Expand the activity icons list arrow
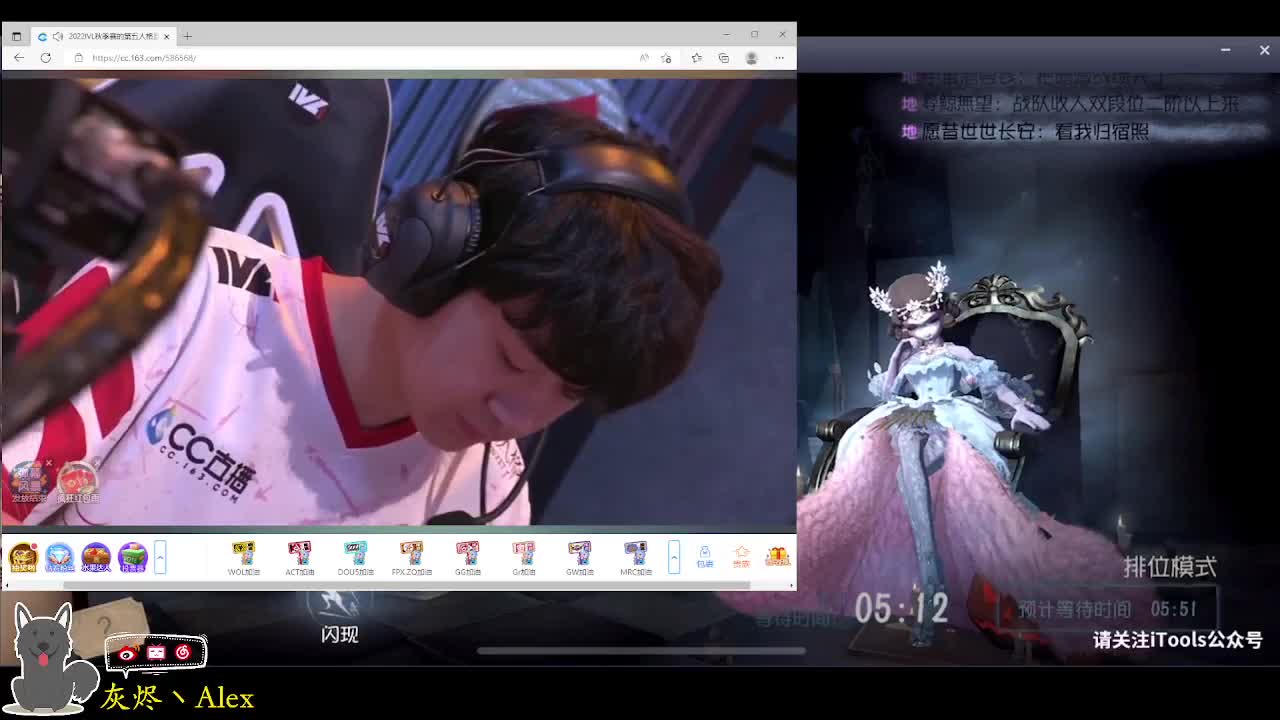This screenshot has height=720, width=1280. point(160,557)
